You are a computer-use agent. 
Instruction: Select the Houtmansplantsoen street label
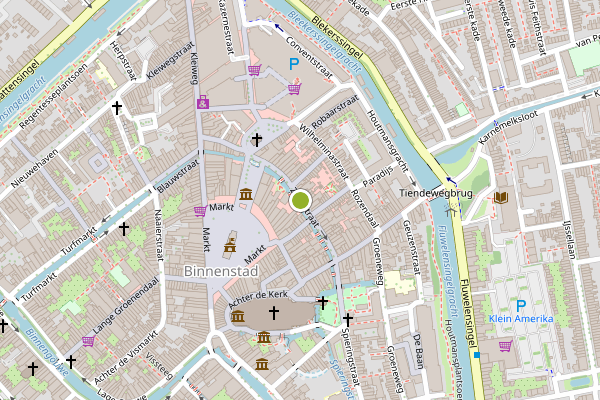(x=454, y=360)
